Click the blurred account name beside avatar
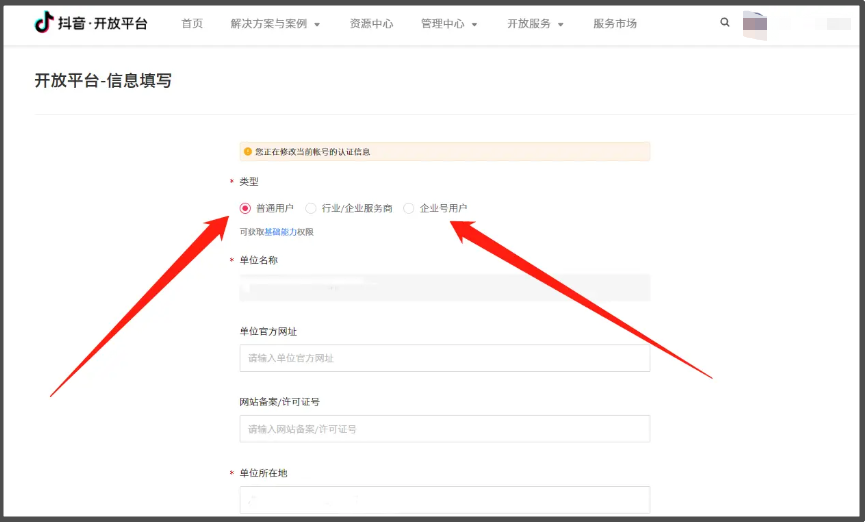The image size is (865, 522). [x=825, y=24]
